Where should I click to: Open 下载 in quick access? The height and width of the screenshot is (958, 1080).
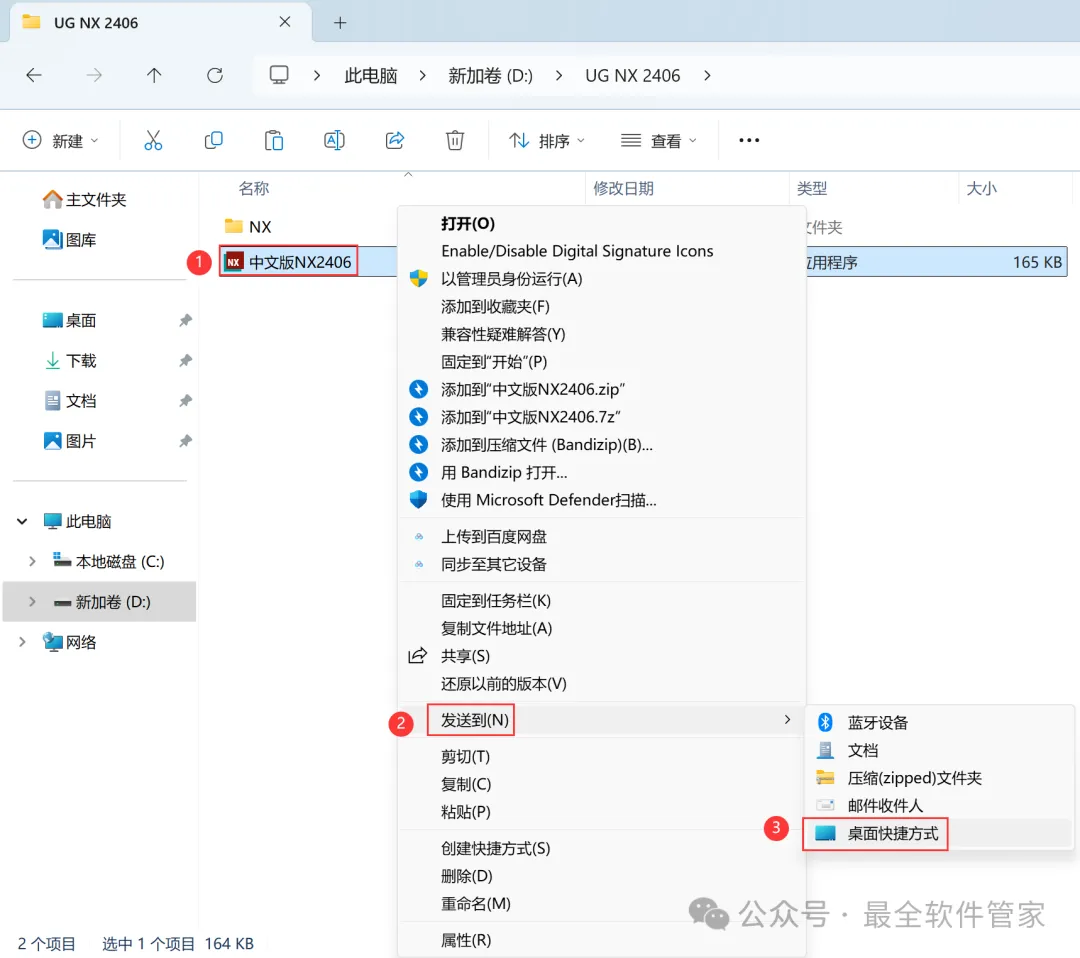[70, 360]
